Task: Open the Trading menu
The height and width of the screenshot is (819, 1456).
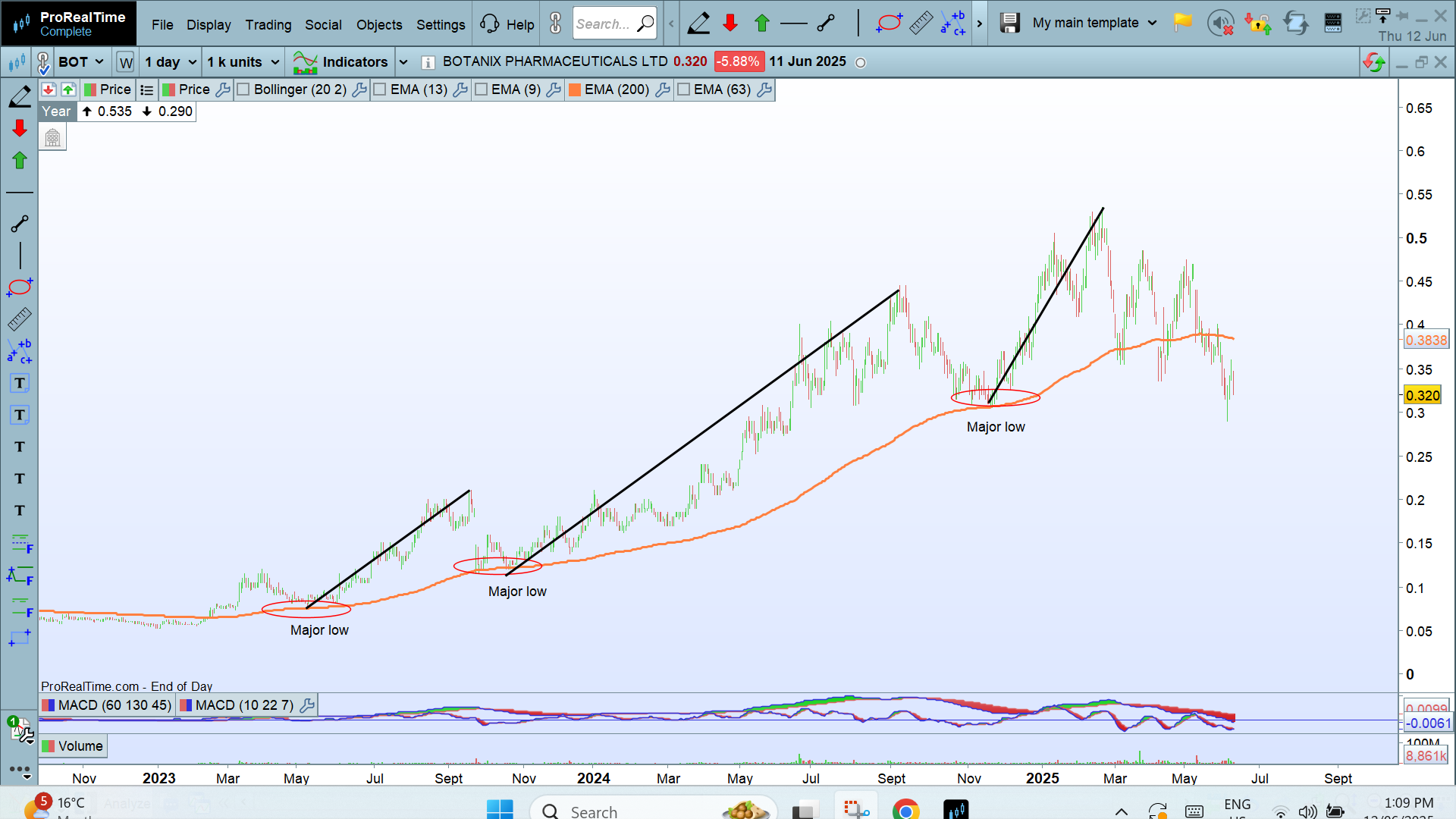Action: [268, 25]
